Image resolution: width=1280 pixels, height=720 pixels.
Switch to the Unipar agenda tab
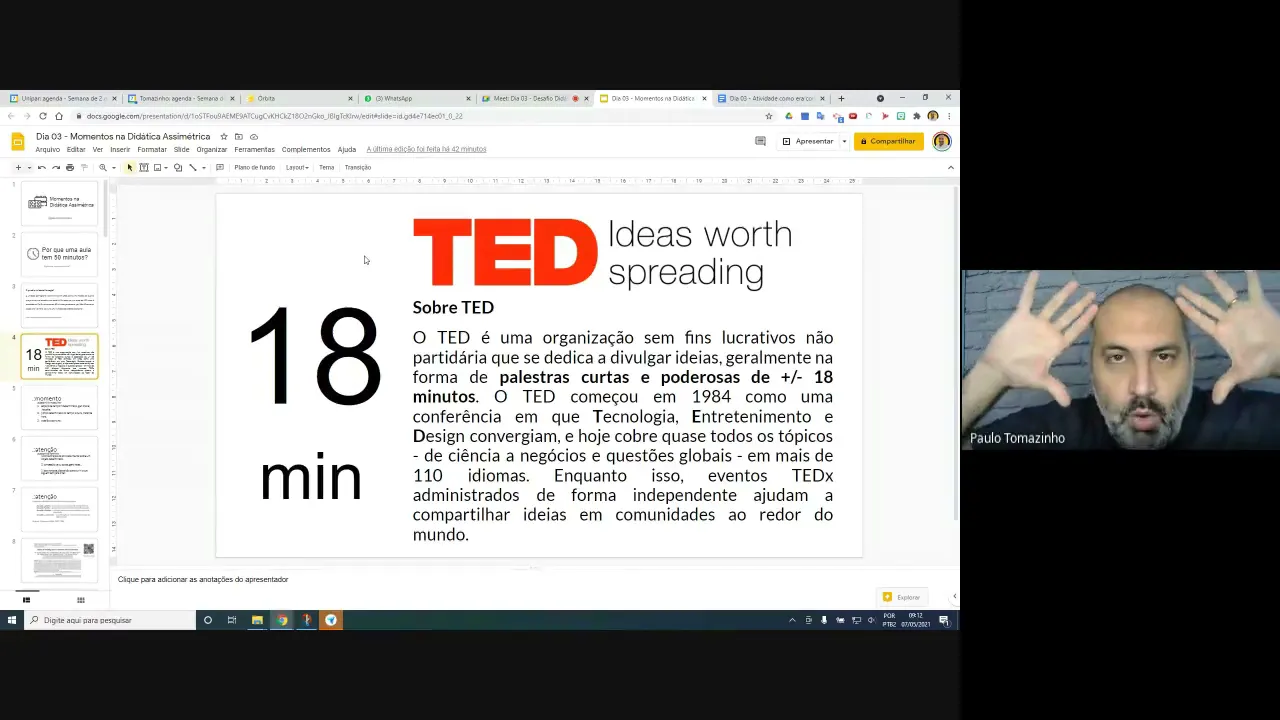tap(63, 98)
